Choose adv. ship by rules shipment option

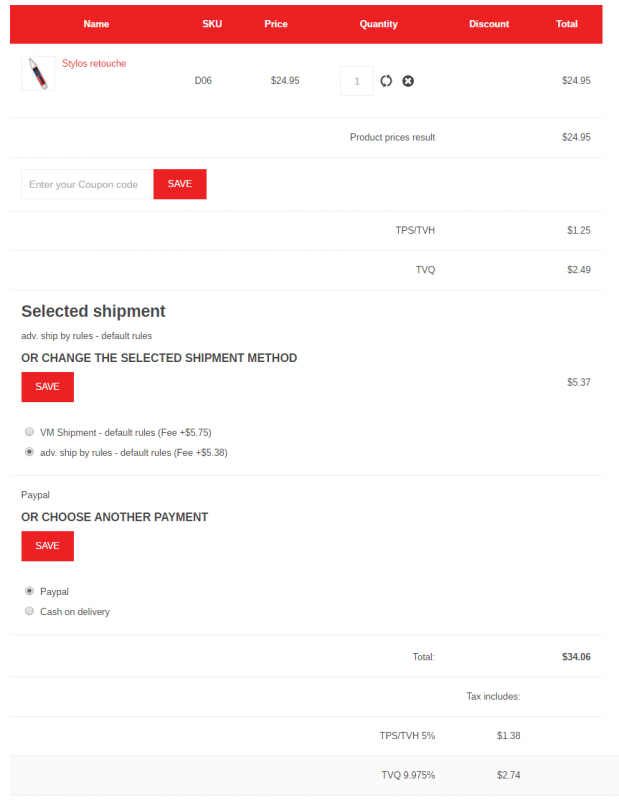[x=30, y=452]
